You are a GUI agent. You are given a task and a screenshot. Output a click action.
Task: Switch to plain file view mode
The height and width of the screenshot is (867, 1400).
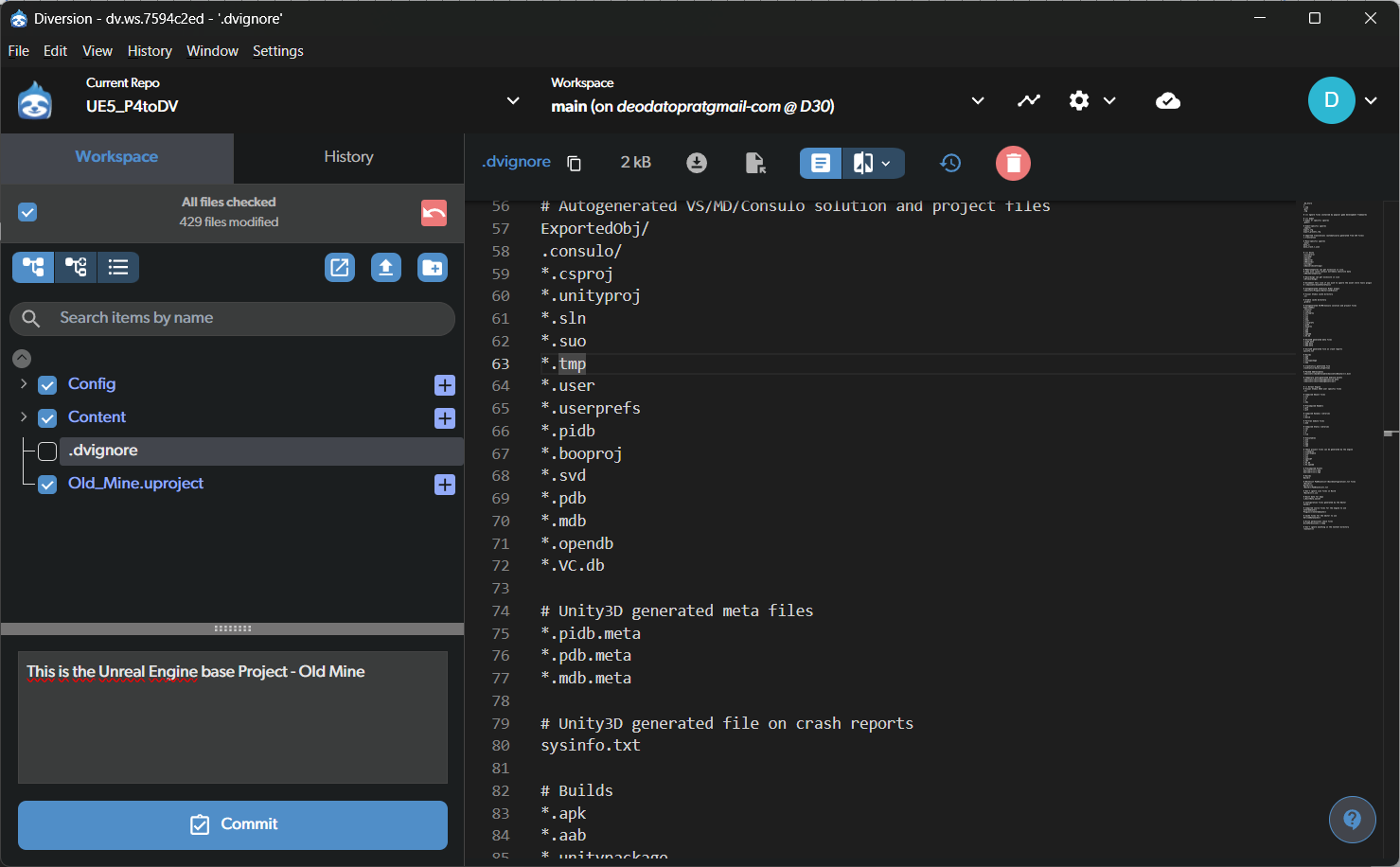821,163
